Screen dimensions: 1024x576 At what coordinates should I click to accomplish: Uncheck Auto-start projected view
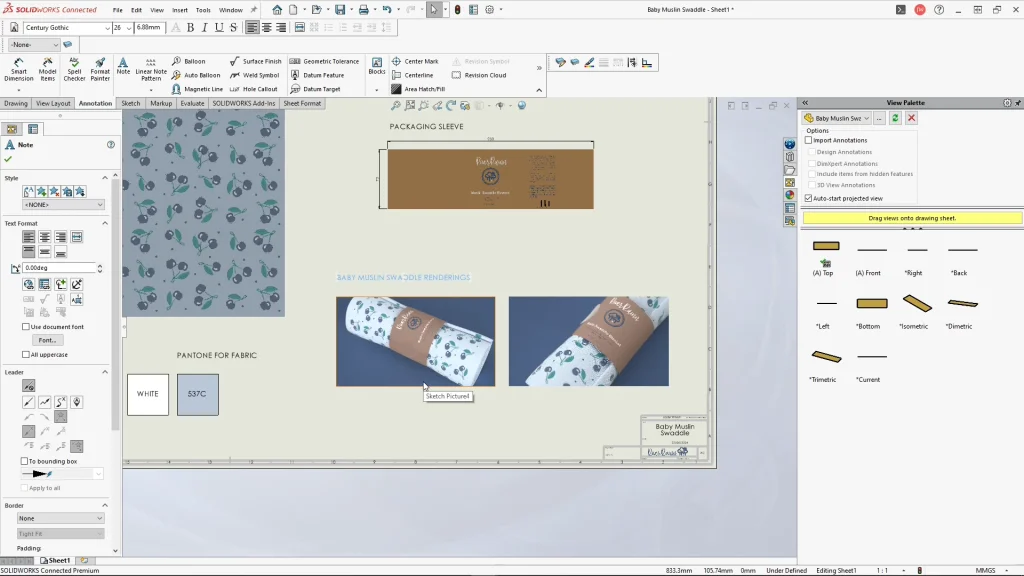click(x=809, y=198)
